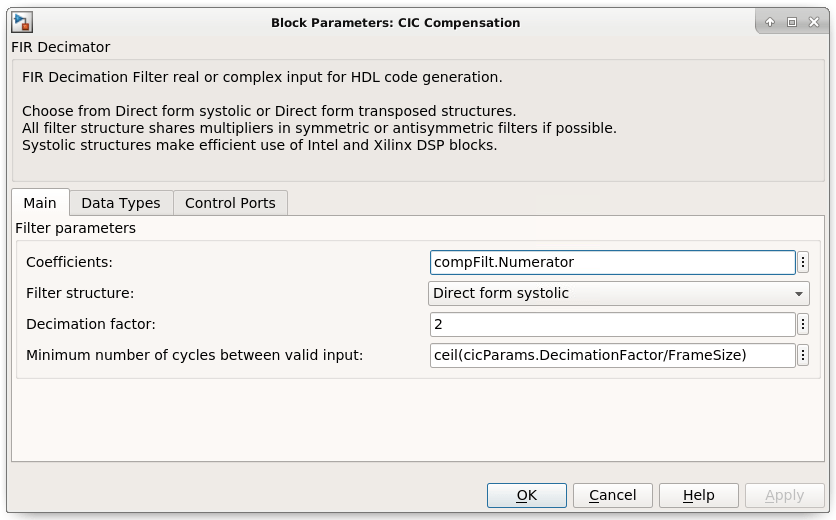Open the Data Types tab
Viewport: 836px width, 520px height.
121,203
